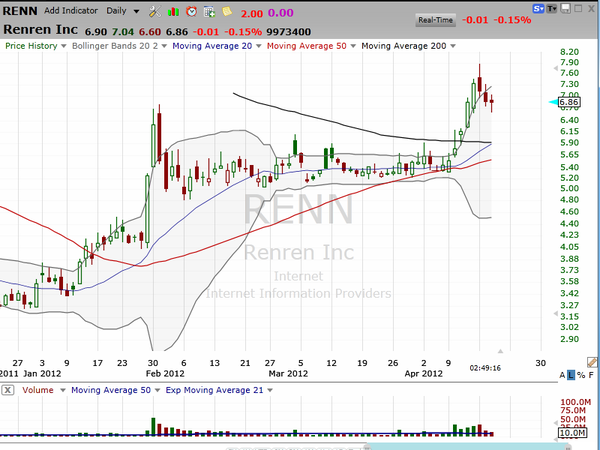Viewport: 600px width, 450px height.
Task: Expand Bollinger Bands 20 2 dropdown
Action: pyautogui.click(x=164, y=46)
